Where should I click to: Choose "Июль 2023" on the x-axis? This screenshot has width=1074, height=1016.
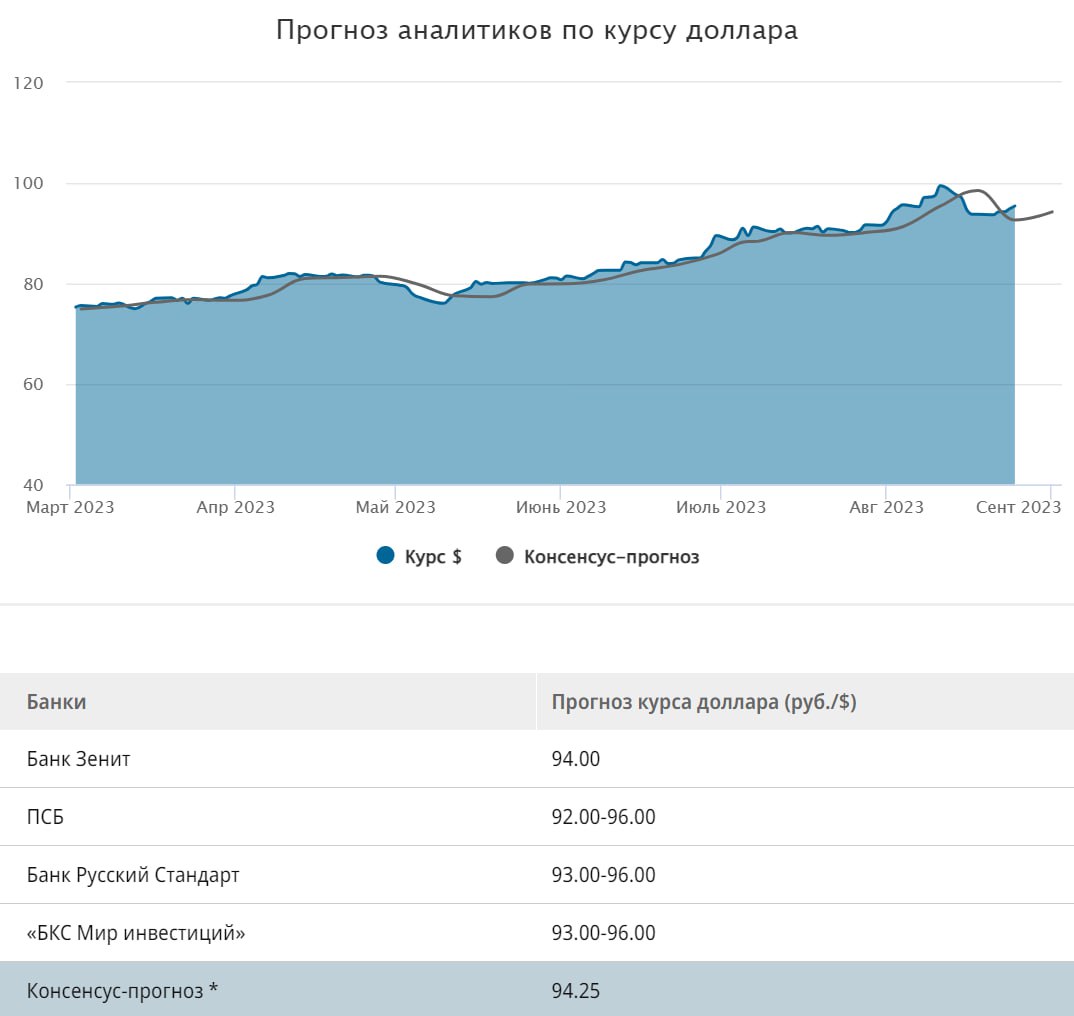coord(721,508)
